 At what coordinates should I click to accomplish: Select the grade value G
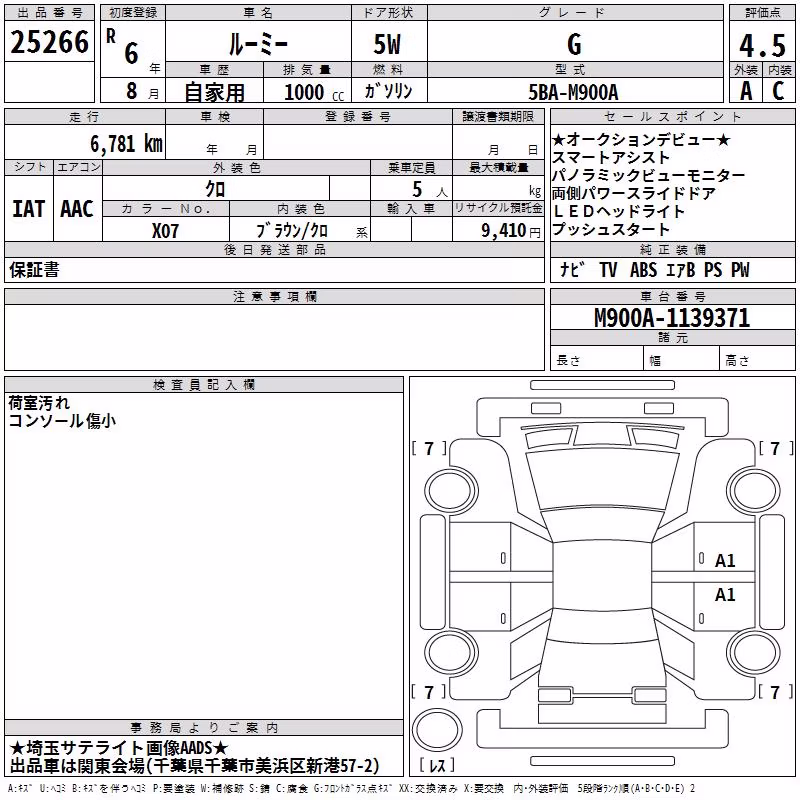pyautogui.click(x=574, y=44)
